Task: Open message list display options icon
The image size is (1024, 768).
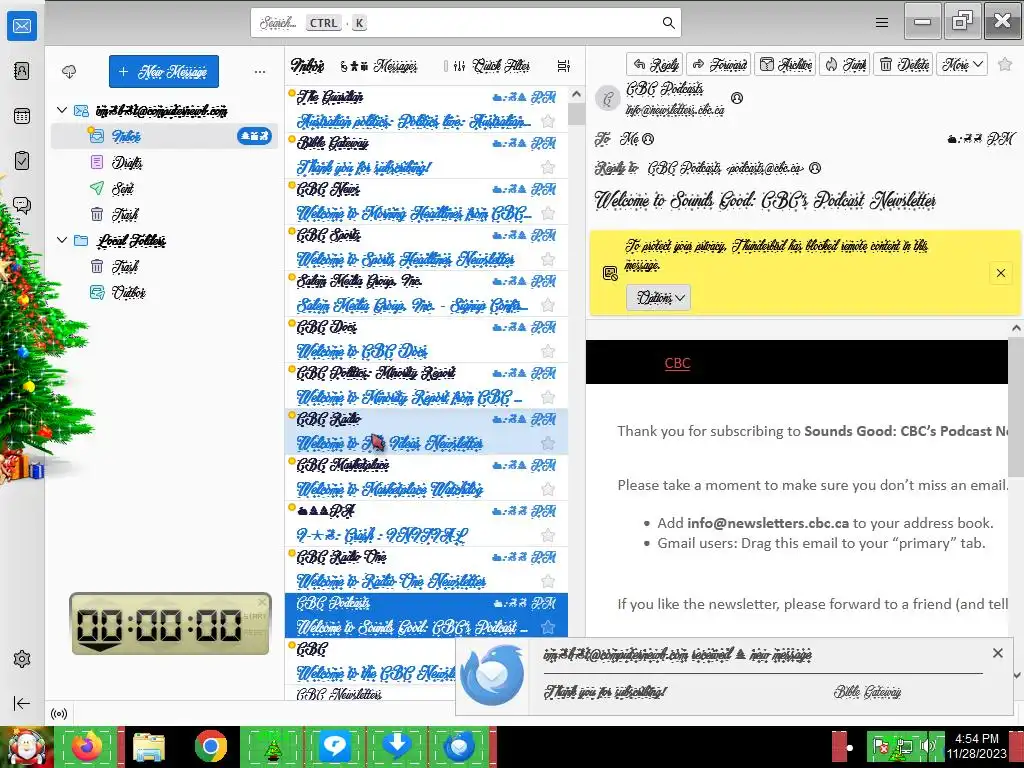Action: point(564,66)
